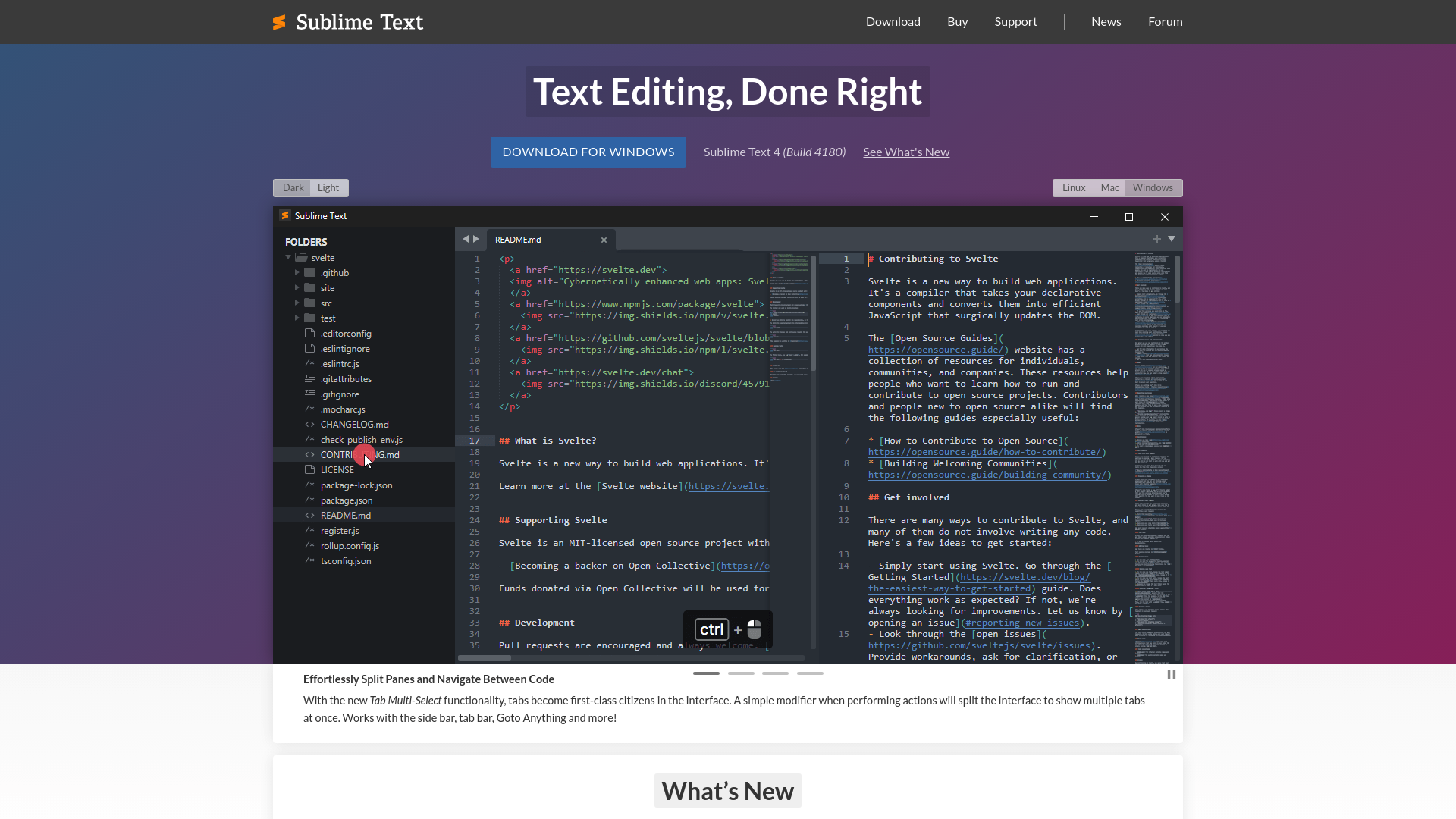
Task: Click the DOWNLOAD FOR WINDOWS button
Action: [x=589, y=151]
